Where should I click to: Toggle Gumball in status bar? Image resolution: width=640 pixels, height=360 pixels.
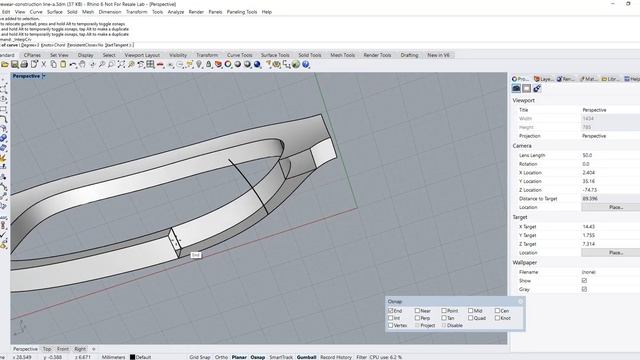tap(307, 357)
